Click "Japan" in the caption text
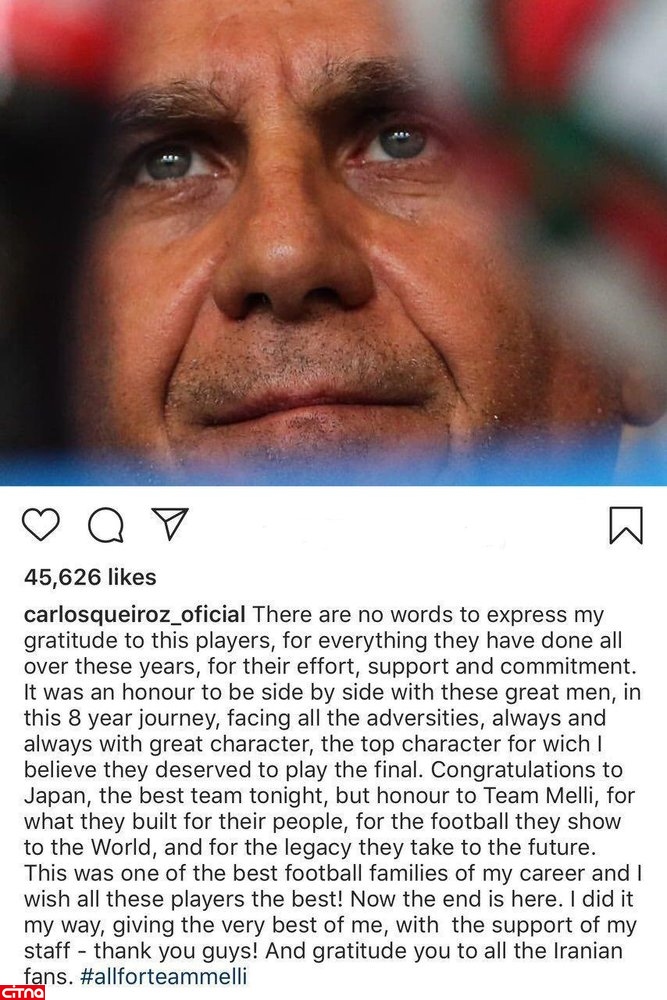This screenshot has height=1000, width=667. (x=48, y=795)
